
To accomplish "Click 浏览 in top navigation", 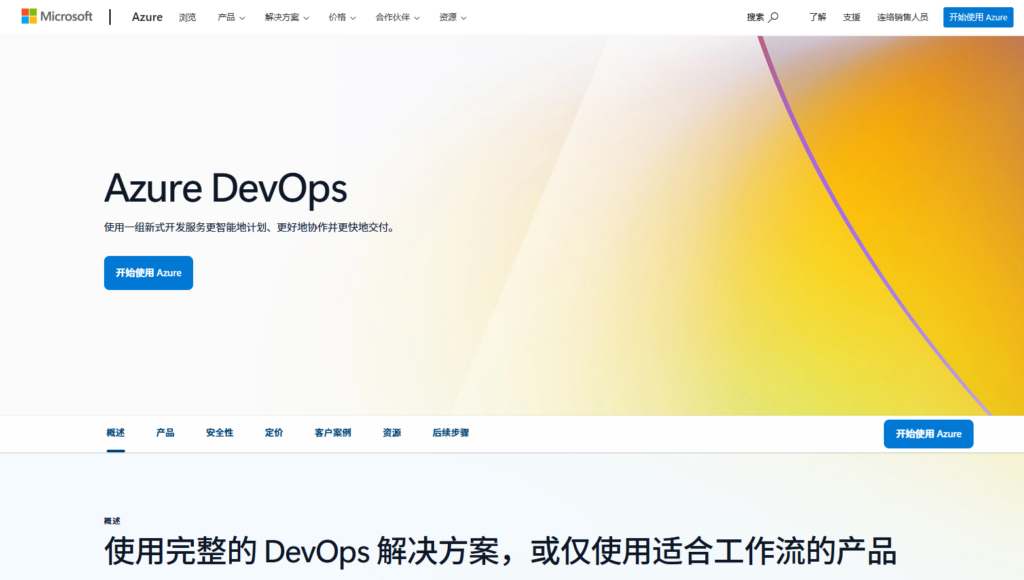I will click(187, 17).
